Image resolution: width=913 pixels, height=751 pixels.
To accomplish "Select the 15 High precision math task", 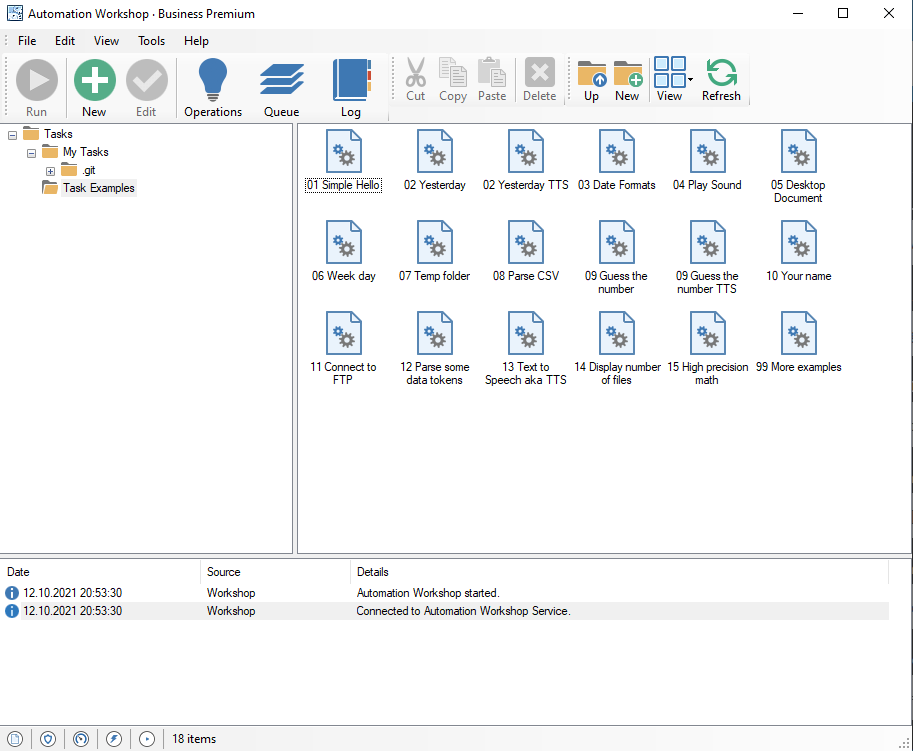I will [707, 348].
